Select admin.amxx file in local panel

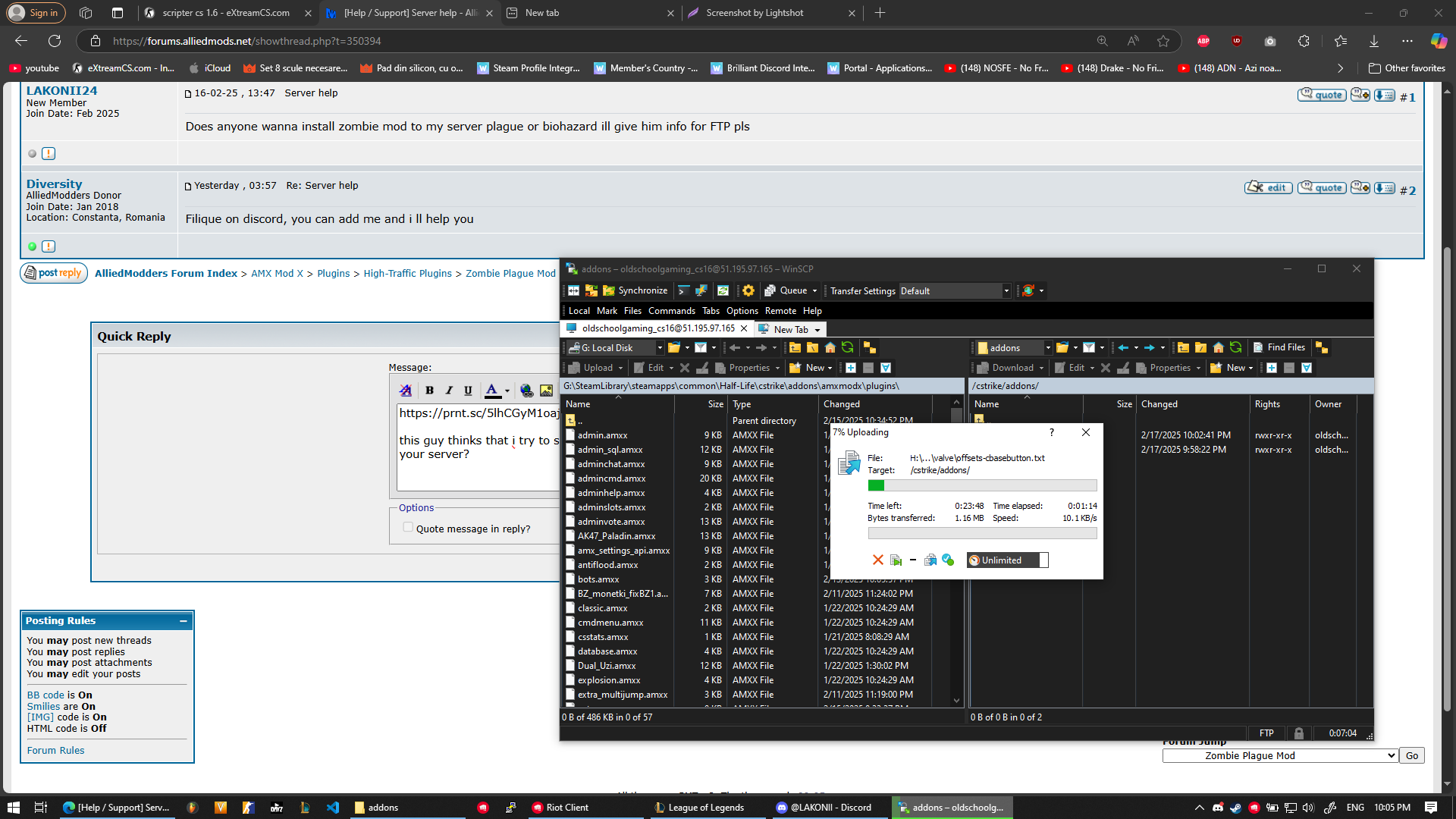[602, 435]
